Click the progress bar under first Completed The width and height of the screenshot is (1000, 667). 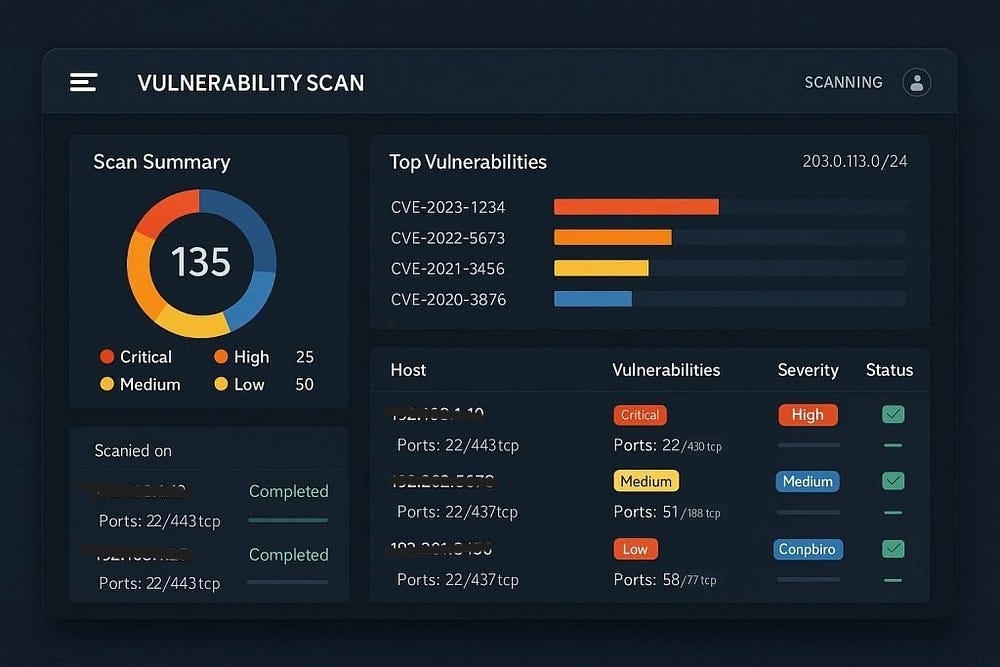pos(288,520)
